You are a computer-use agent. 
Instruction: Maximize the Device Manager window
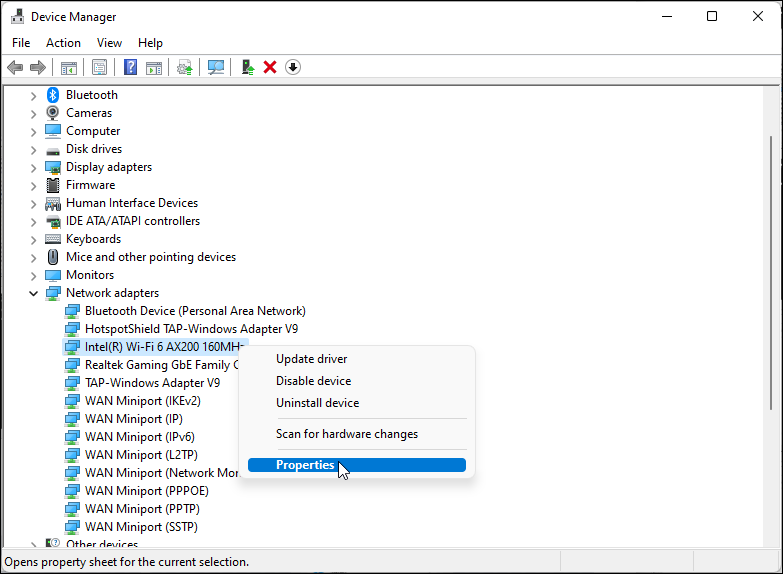coord(712,16)
